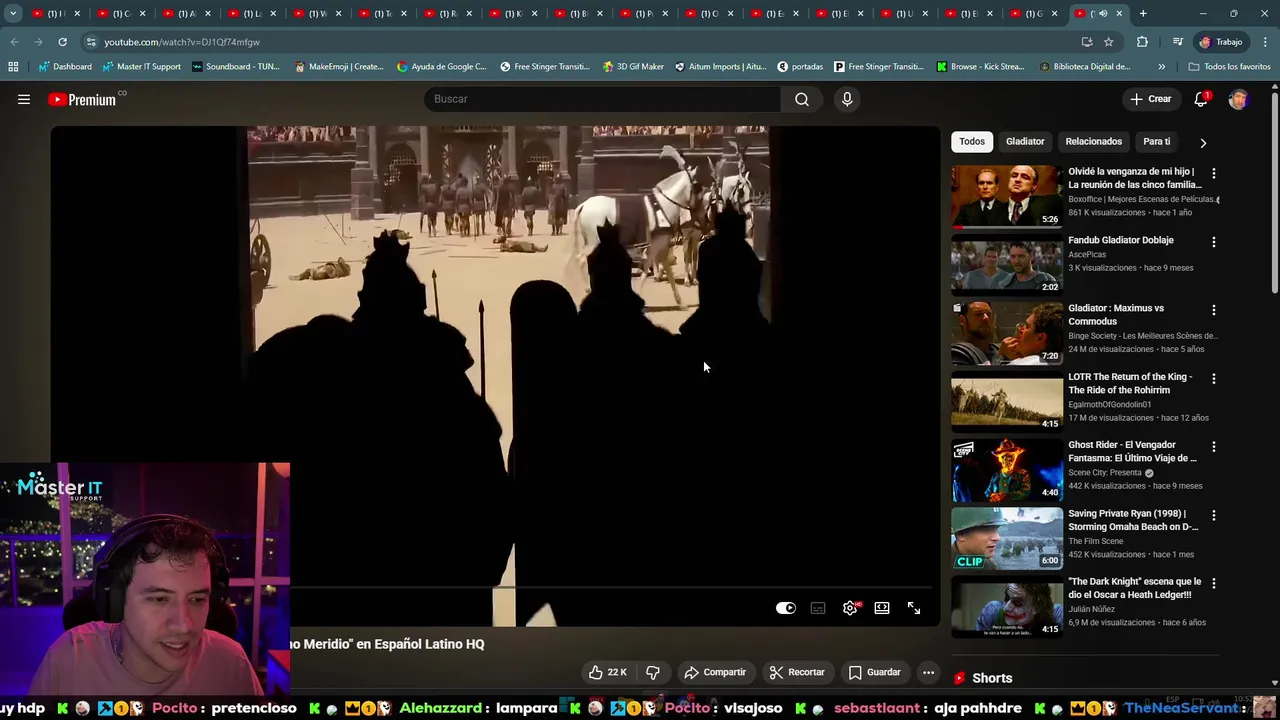Open video settings gear
This screenshot has height=720, width=1280.
(850, 608)
